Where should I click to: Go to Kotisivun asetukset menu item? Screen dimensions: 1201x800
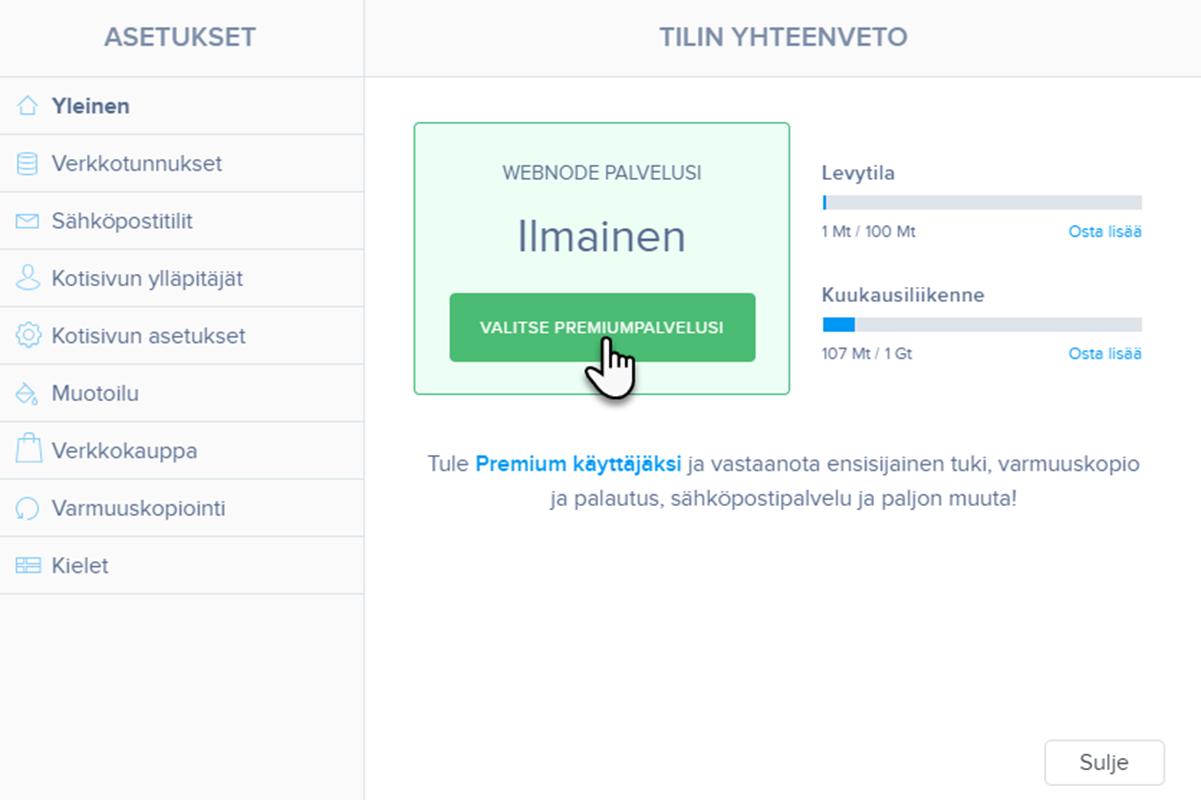(x=148, y=336)
